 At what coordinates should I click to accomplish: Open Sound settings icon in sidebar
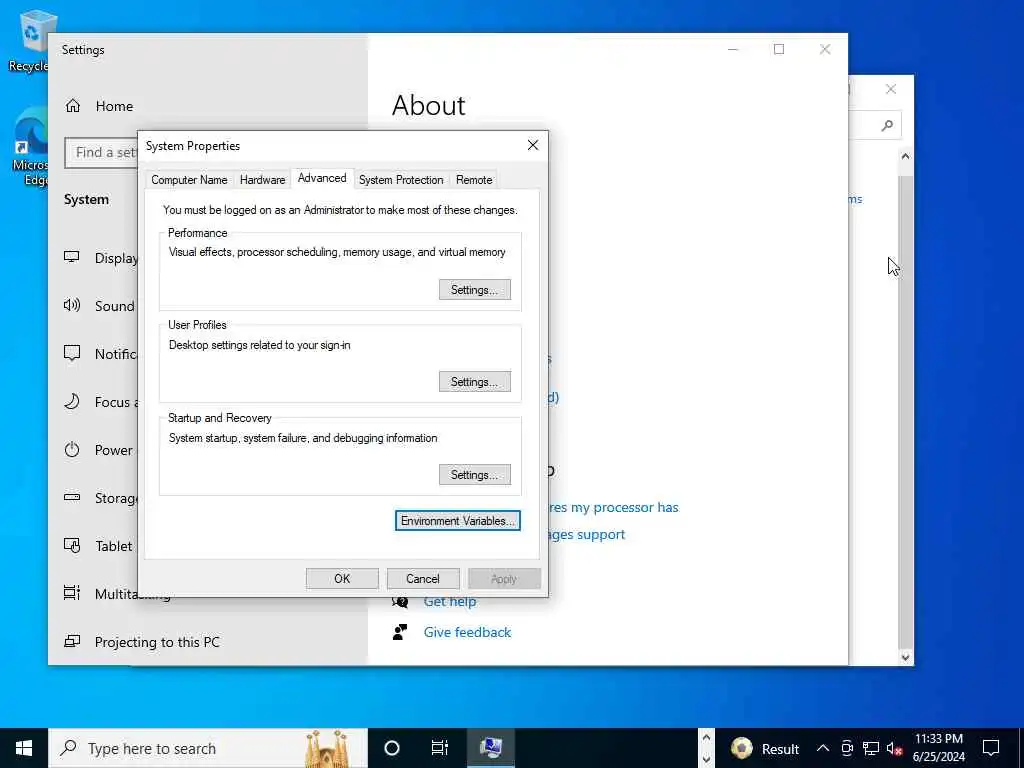point(72,305)
